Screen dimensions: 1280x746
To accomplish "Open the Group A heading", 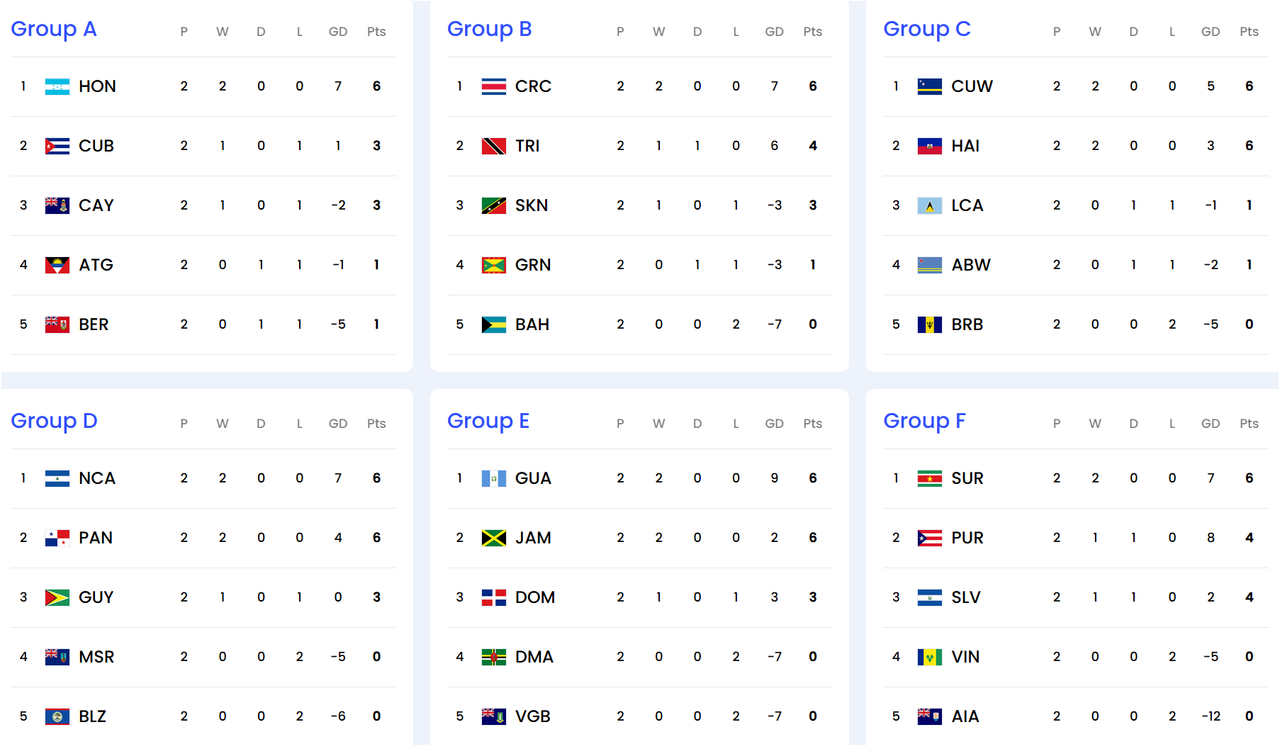I will 54,29.
